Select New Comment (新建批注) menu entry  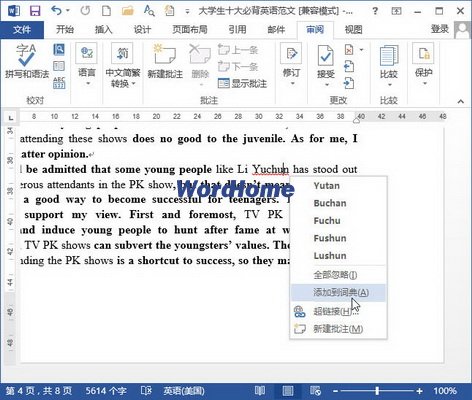(338, 329)
